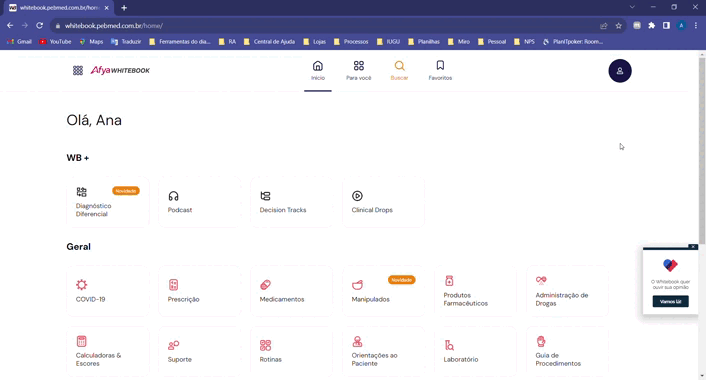Open the Medicamentos card
Viewport: 706px width, 380px height.
292,291
